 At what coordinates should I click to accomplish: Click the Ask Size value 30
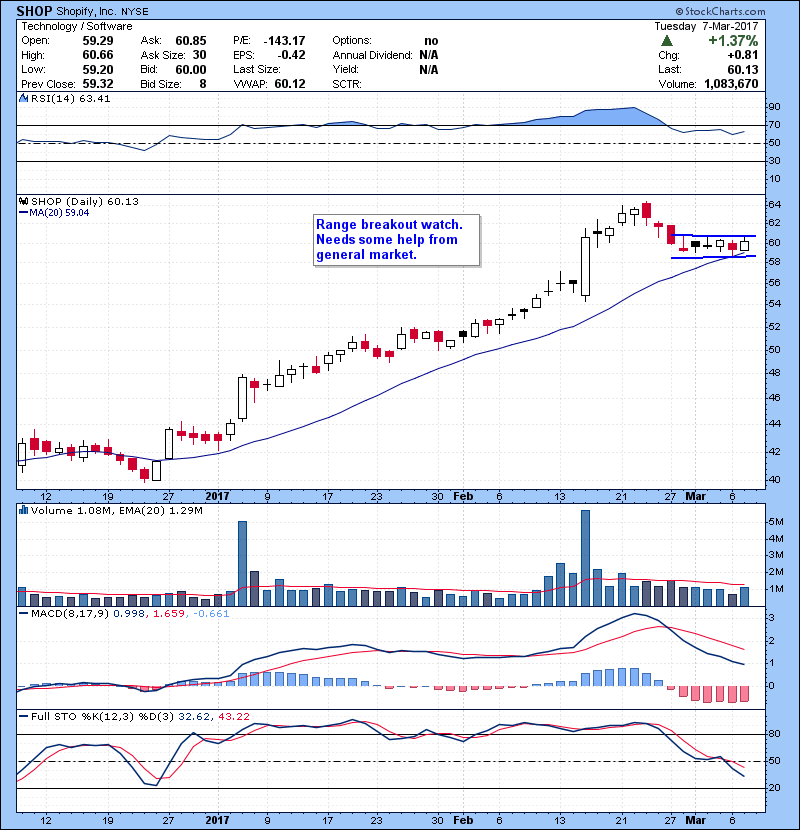coord(200,55)
